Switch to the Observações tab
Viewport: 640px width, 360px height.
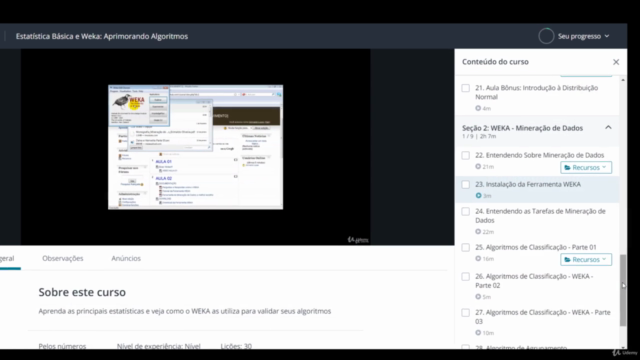point(62,258)
